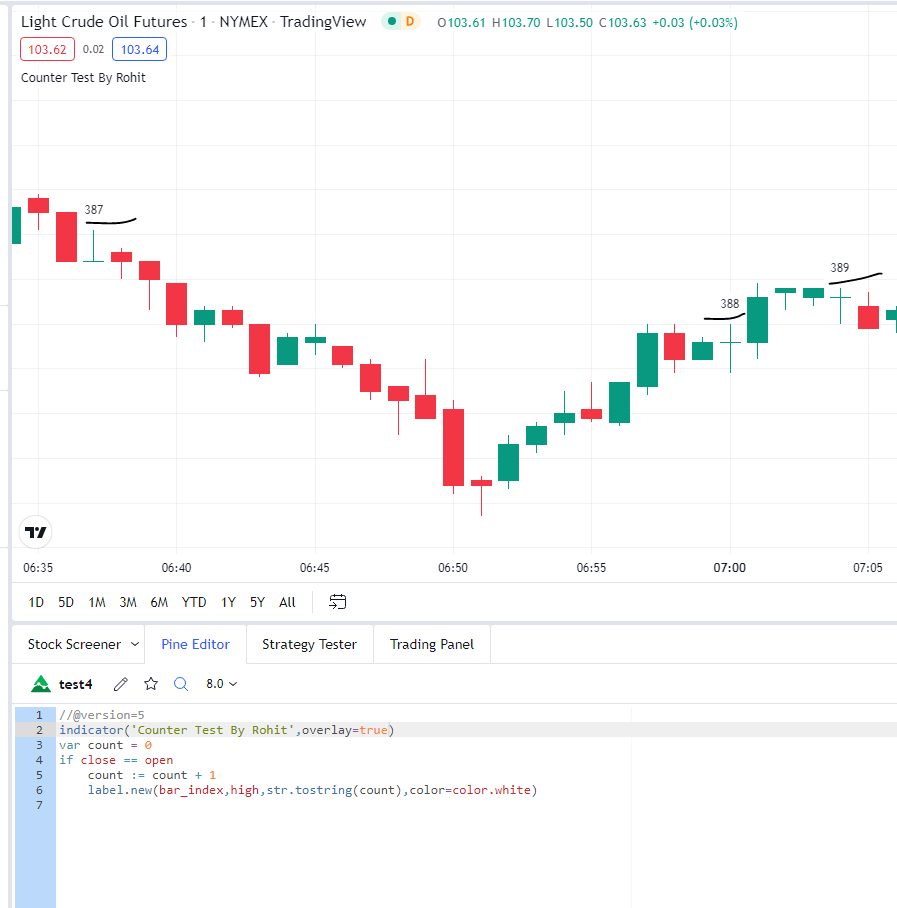Viewport: 897px width, 908px height.
Task: Click the 389 label on the chart
Action: pos(840,268)
